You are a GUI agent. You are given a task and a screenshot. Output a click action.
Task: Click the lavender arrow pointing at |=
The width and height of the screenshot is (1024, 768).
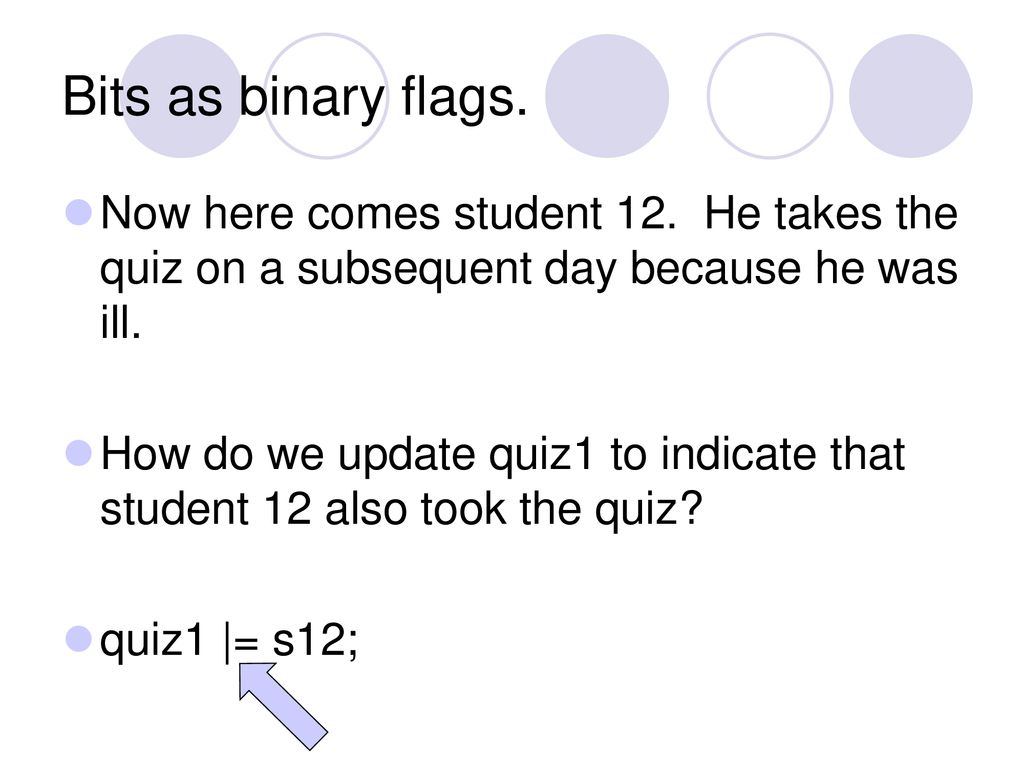pos(281,704)
